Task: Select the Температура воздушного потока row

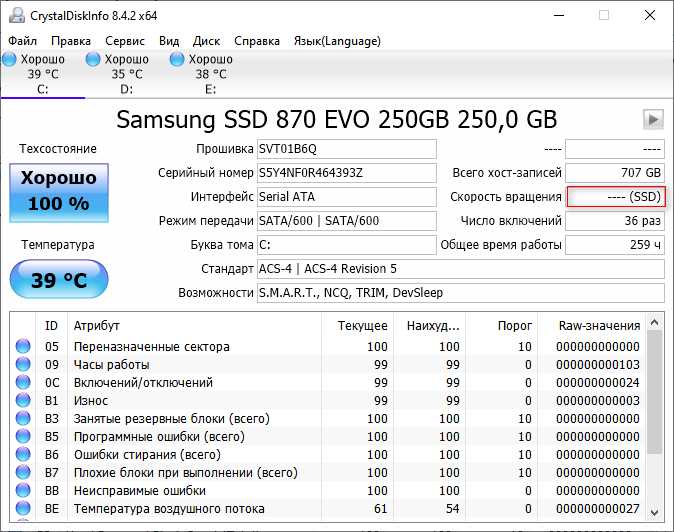Action: click(328, 509)
